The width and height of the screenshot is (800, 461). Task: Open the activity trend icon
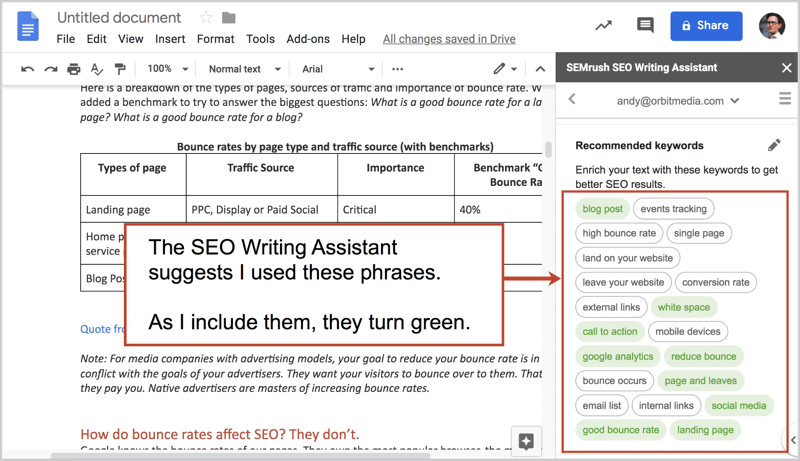603,25
